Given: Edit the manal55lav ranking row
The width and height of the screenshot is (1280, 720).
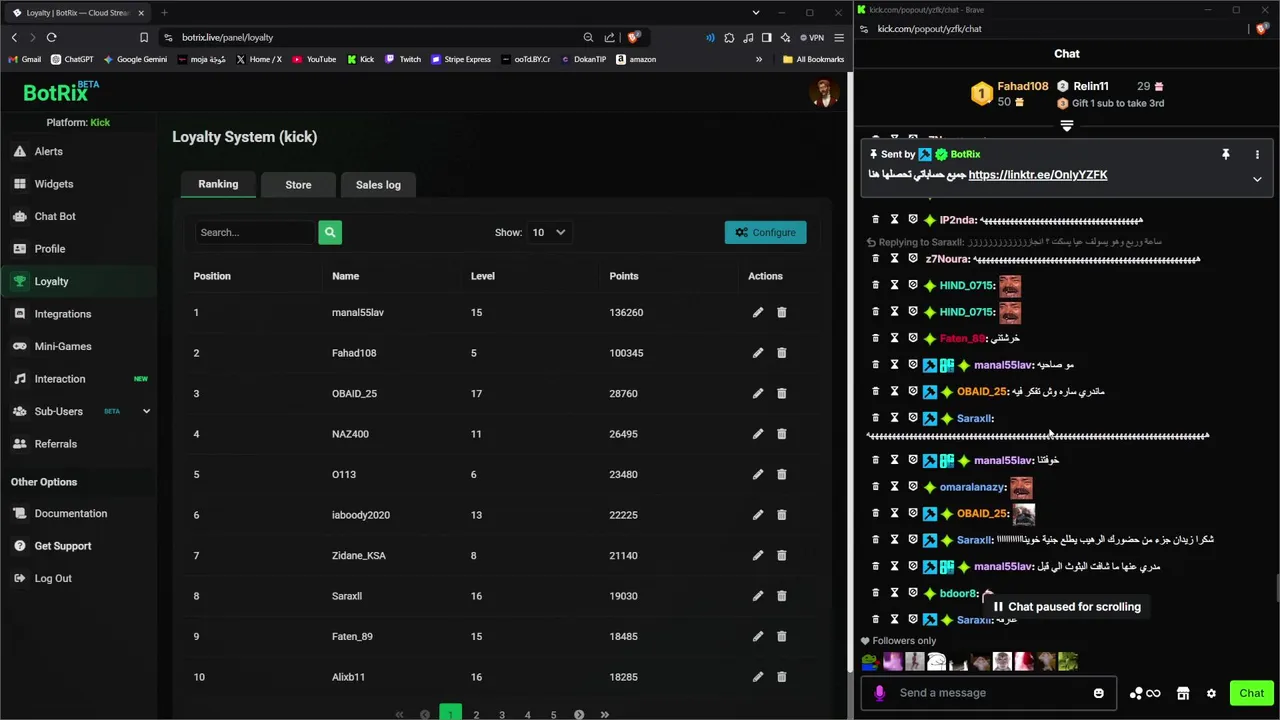Looking at the screenshot, I should click(758, 312).
